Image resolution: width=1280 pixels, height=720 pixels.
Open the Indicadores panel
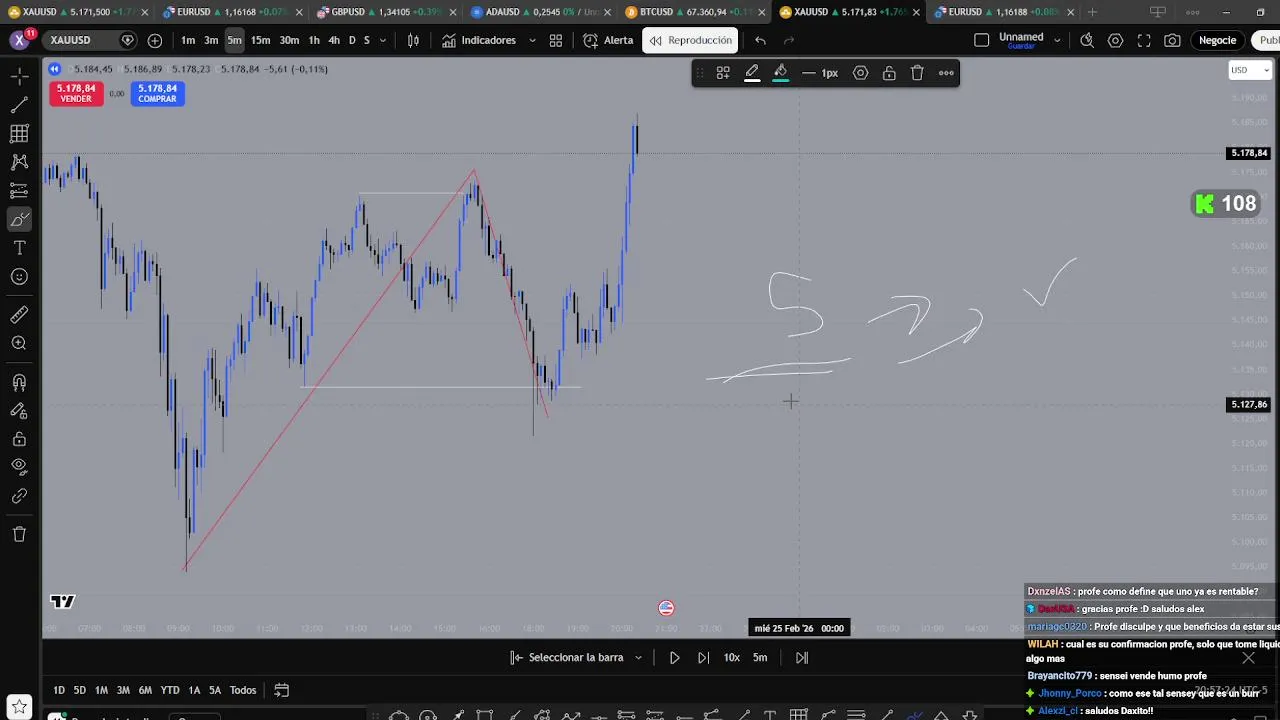pyautogui.click(x=479, y=40)
